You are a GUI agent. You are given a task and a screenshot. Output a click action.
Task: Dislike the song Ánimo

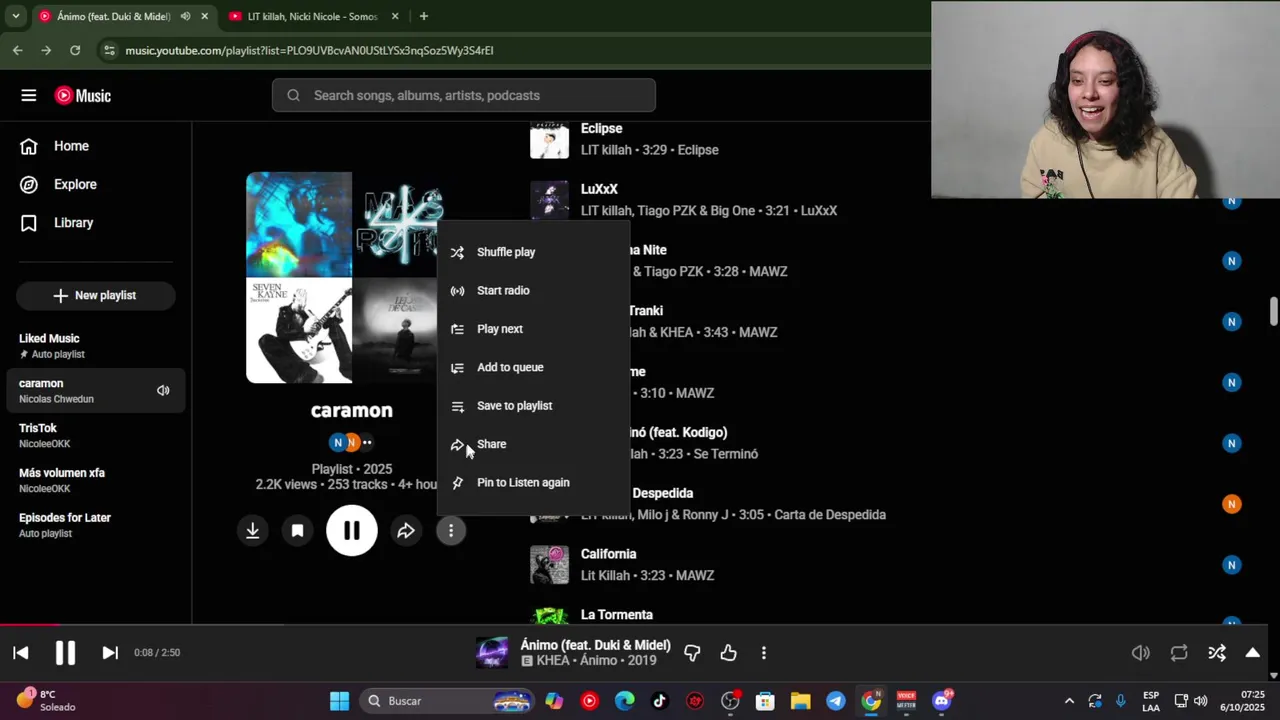tap(692, 653)
